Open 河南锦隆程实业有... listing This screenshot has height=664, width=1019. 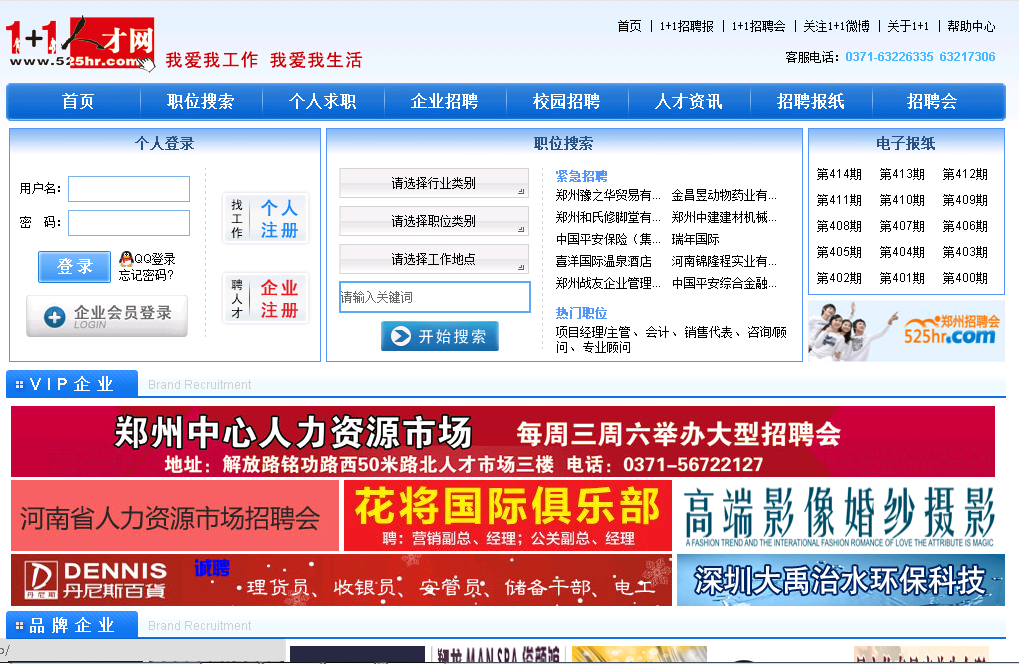coord(724,261)
